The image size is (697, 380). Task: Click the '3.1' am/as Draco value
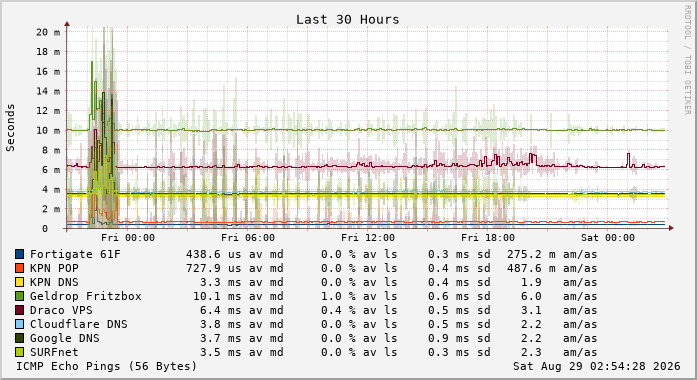[531, 310]
